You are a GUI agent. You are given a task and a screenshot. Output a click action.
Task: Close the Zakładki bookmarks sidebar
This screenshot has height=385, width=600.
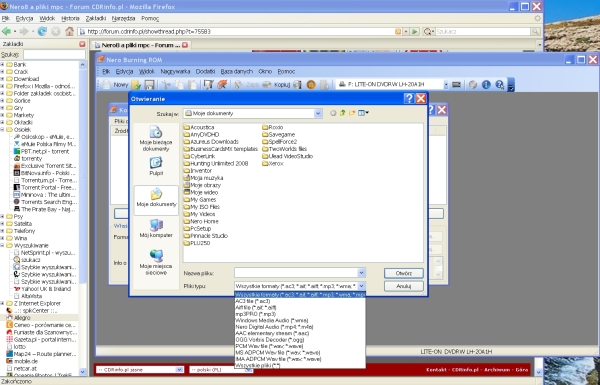[82, 44]
